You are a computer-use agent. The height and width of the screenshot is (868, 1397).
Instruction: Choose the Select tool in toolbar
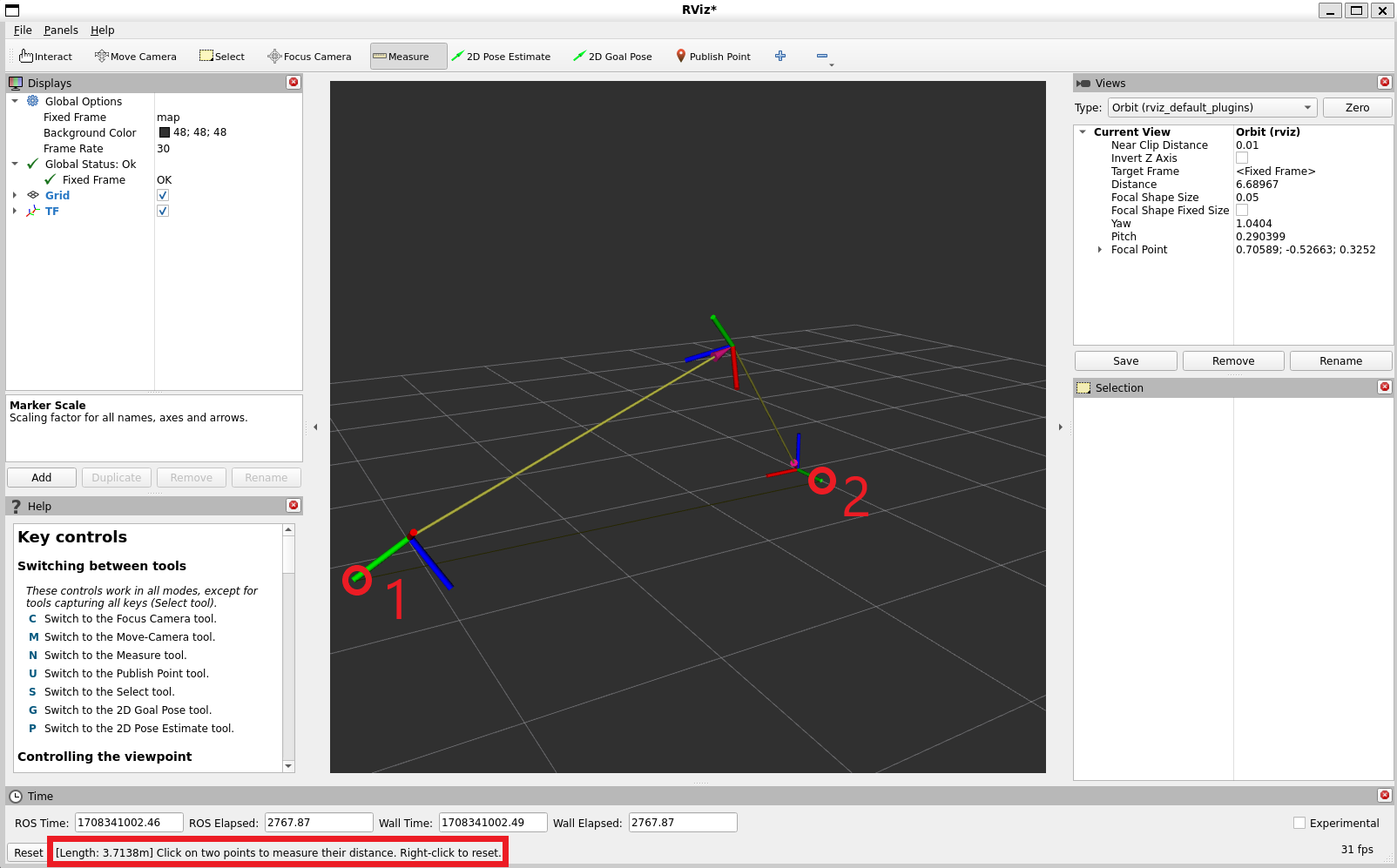[x=222, y=57]
